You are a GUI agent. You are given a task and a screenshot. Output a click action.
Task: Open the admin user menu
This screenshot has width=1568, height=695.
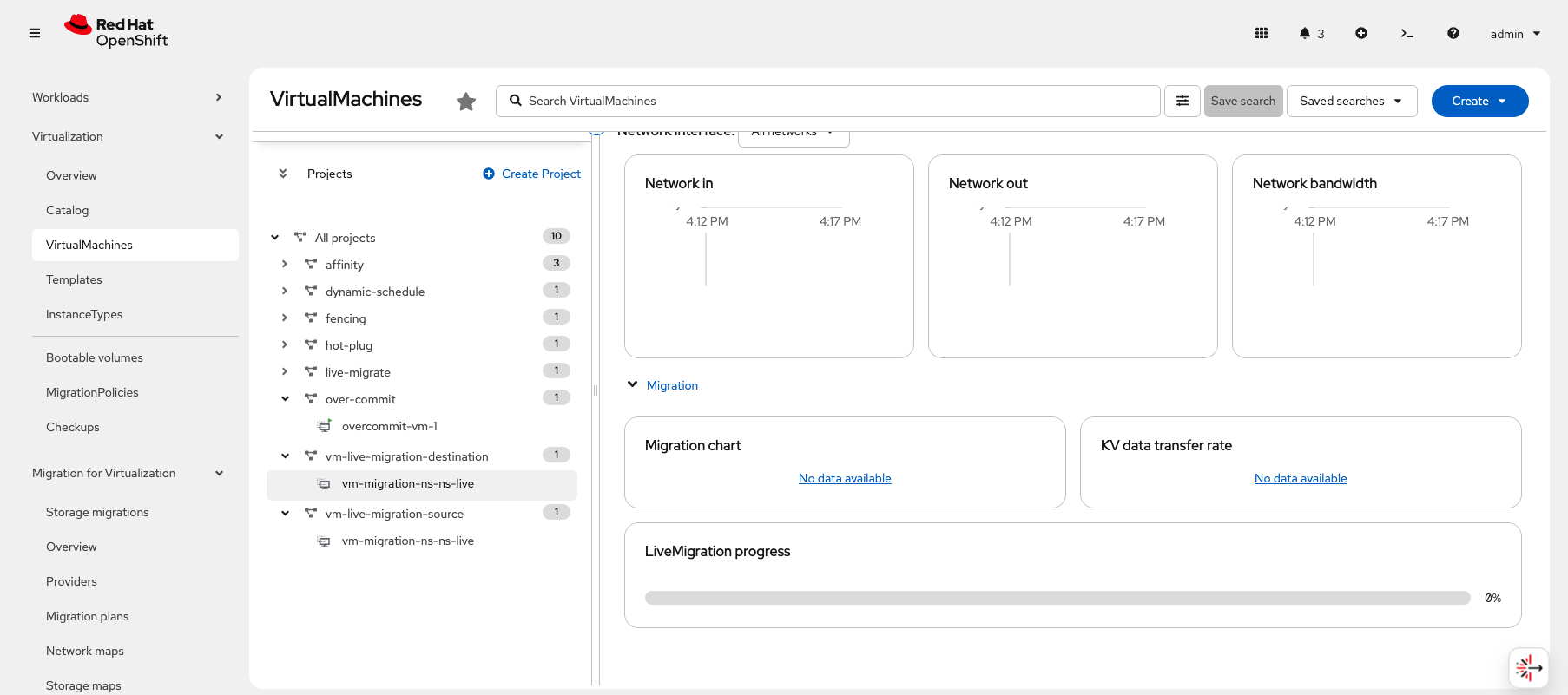coord(1515,34)
